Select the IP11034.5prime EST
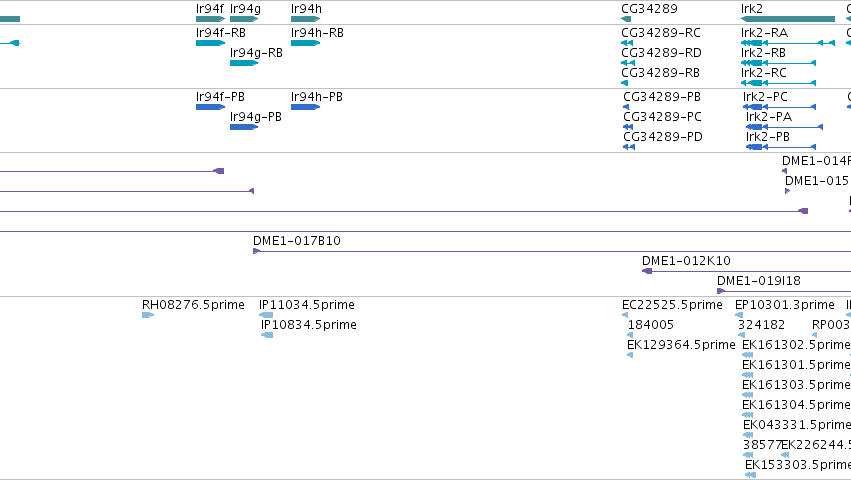The height and width of the screenshot is (480, 851). (x=307, y=305)
